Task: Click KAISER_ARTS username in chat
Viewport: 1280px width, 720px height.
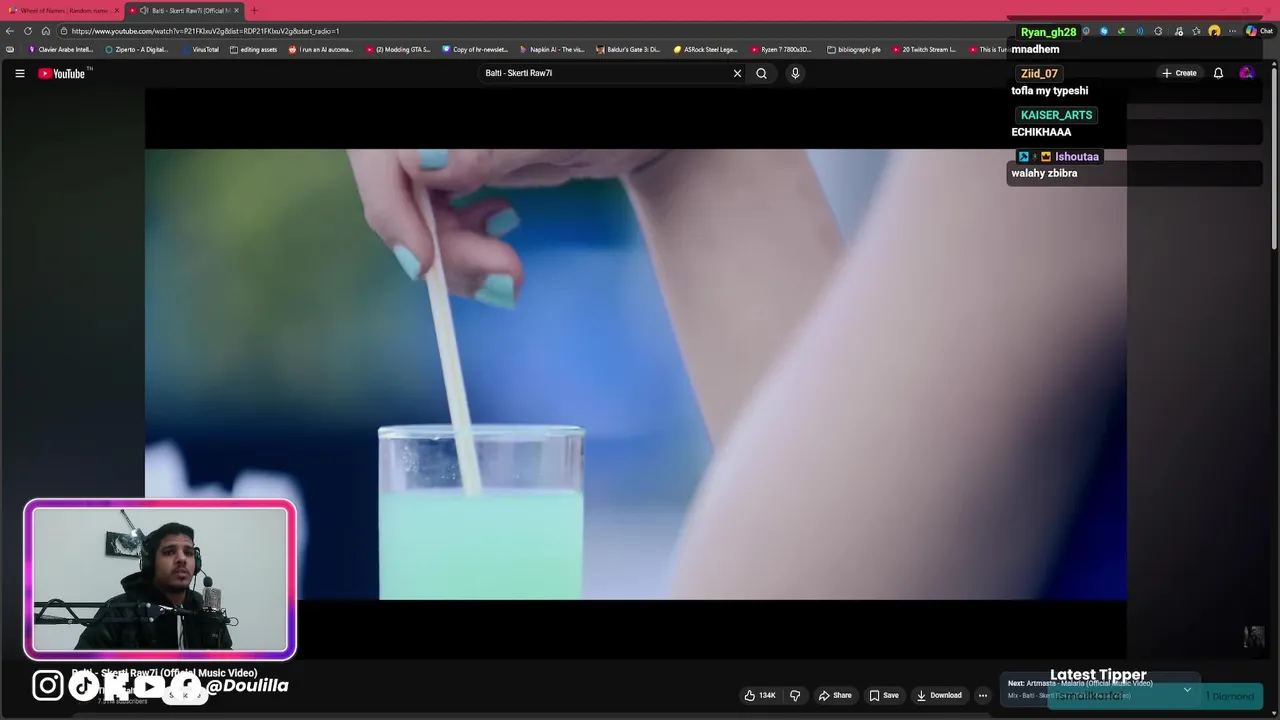Action: click(1056, 115)
